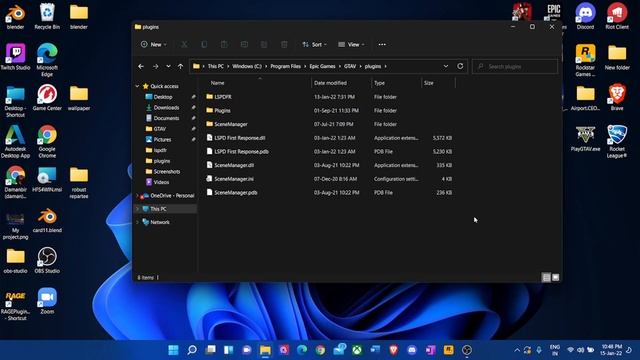Screen dimensions: 640x360
Task: Expand OneDrive - Personal node
Action: click(138, 196)
